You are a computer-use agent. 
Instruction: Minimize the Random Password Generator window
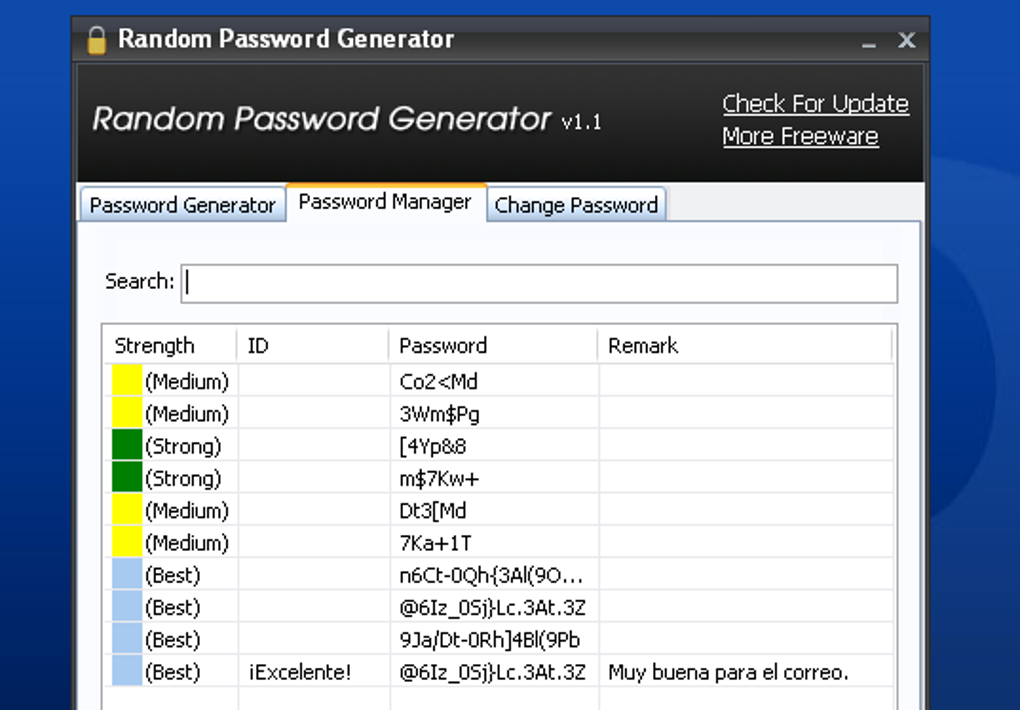868,43
